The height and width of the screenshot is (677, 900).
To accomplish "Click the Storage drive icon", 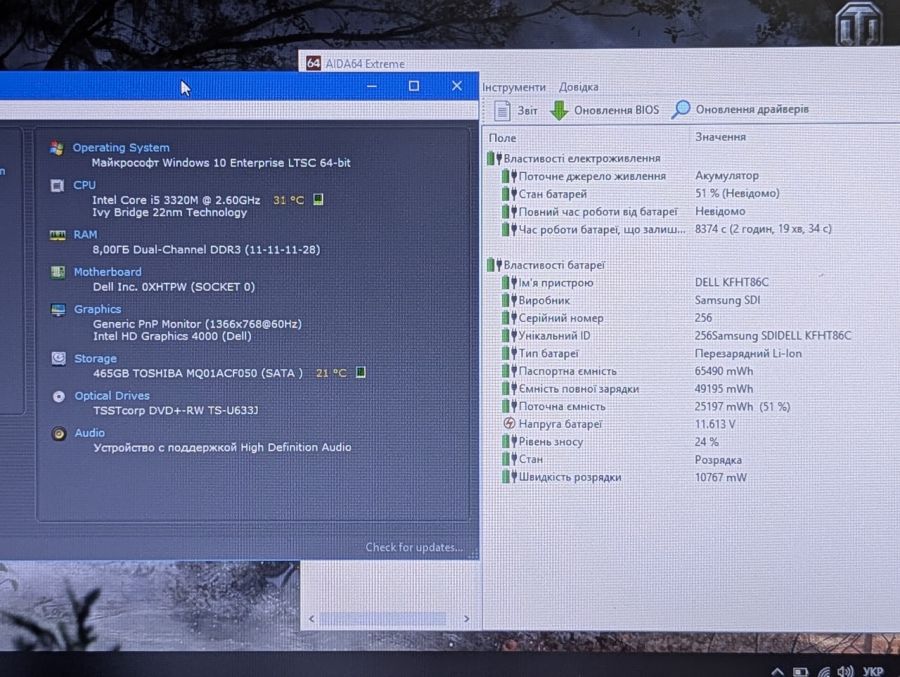I will pyautogui.click(x=59, y=358).
